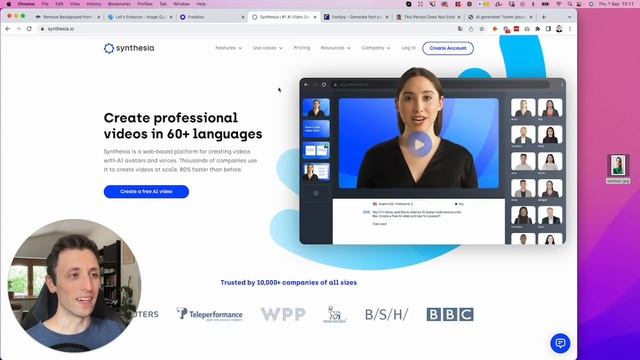This screenshot has width=640, height=360.
Task: Click the Synthesia logo in the page header
Action: [x=129, y=48]
